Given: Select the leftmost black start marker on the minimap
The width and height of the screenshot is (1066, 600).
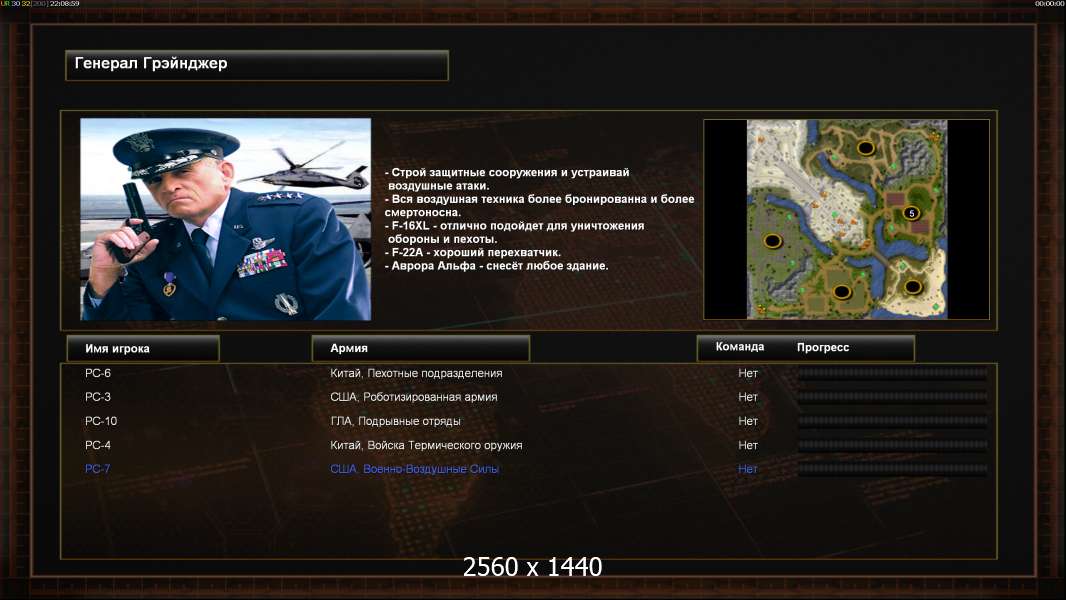Looking at the screenshot, I should click(x=772, y=241).
